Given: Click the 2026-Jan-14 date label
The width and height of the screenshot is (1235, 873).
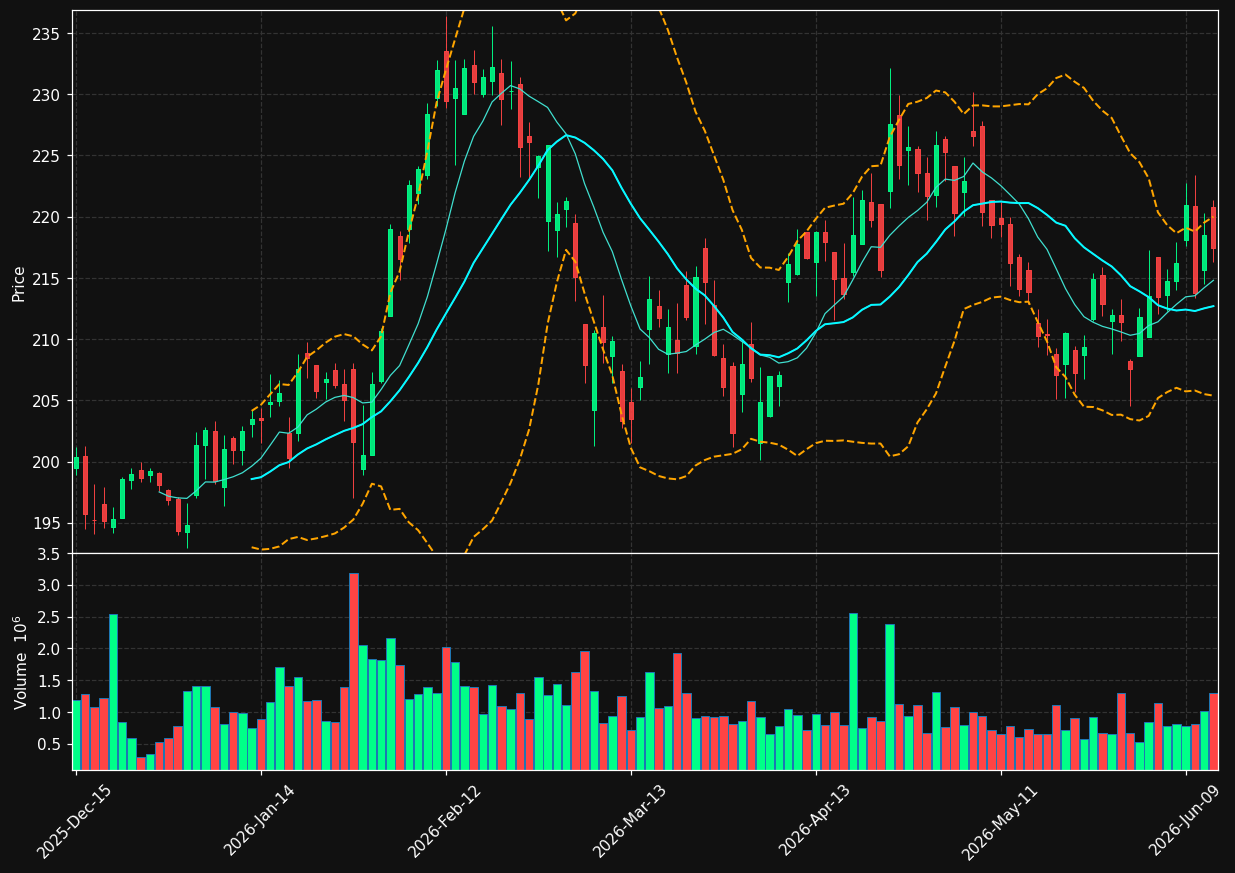Looking at the screenshot, I should [260, 822].
